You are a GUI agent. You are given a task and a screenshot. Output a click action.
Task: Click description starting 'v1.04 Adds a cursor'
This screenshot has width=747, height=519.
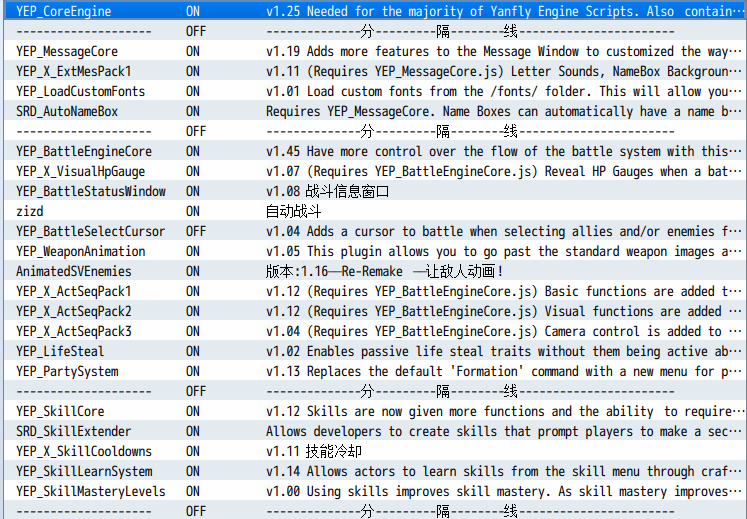[504, 231]
